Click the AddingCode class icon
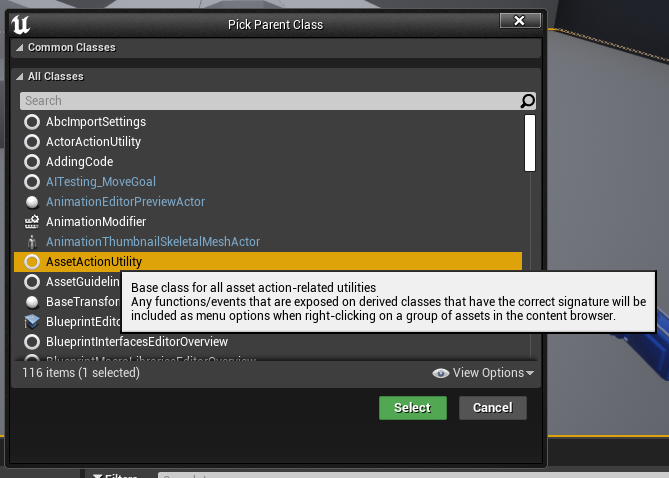669x478 pixels. point(32,162)
